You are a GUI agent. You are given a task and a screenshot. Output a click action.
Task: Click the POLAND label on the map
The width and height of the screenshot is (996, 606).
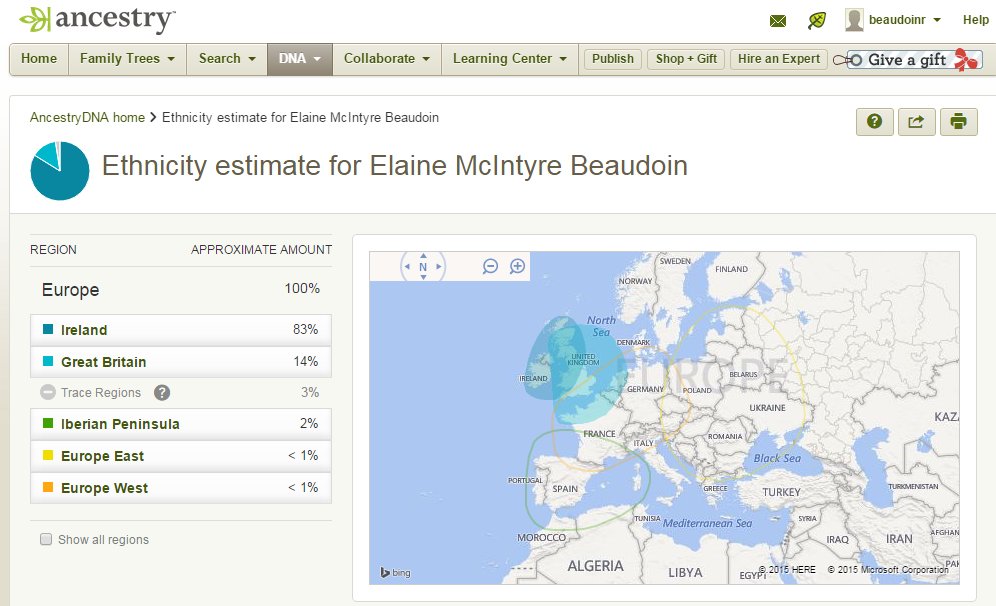[697, 391]
